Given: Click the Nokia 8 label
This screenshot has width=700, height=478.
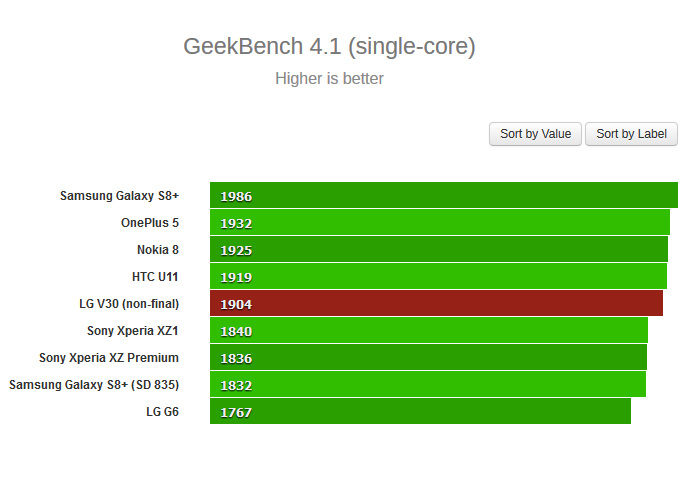Looking at the screenshot, I should pos(158,250).
